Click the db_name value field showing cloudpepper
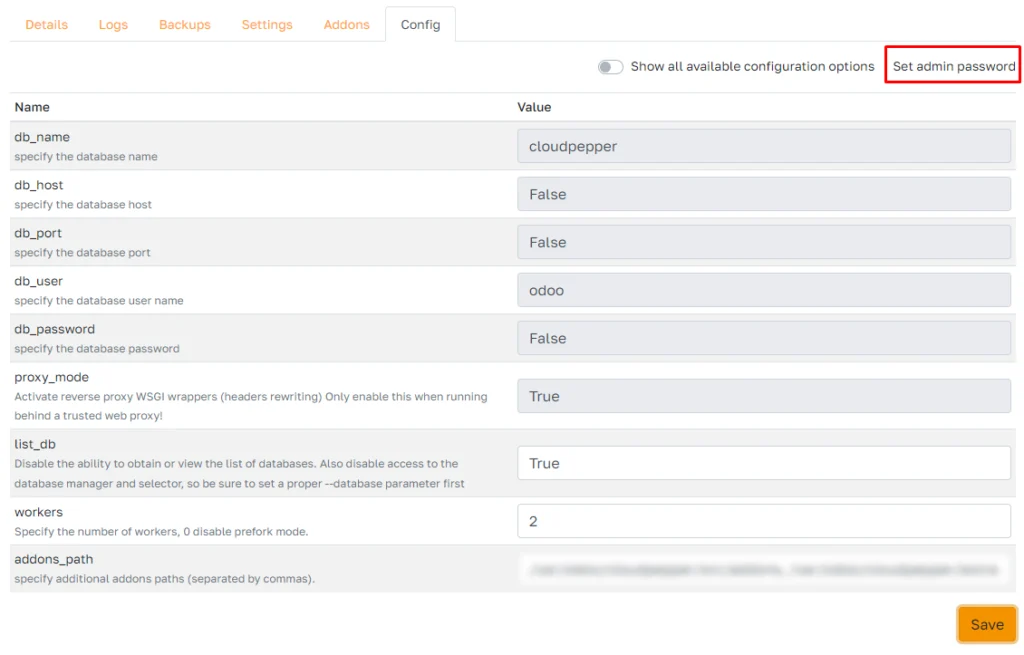Image resolution: width=1024 pixels, height=655 pixels. [x=765, y=146]
